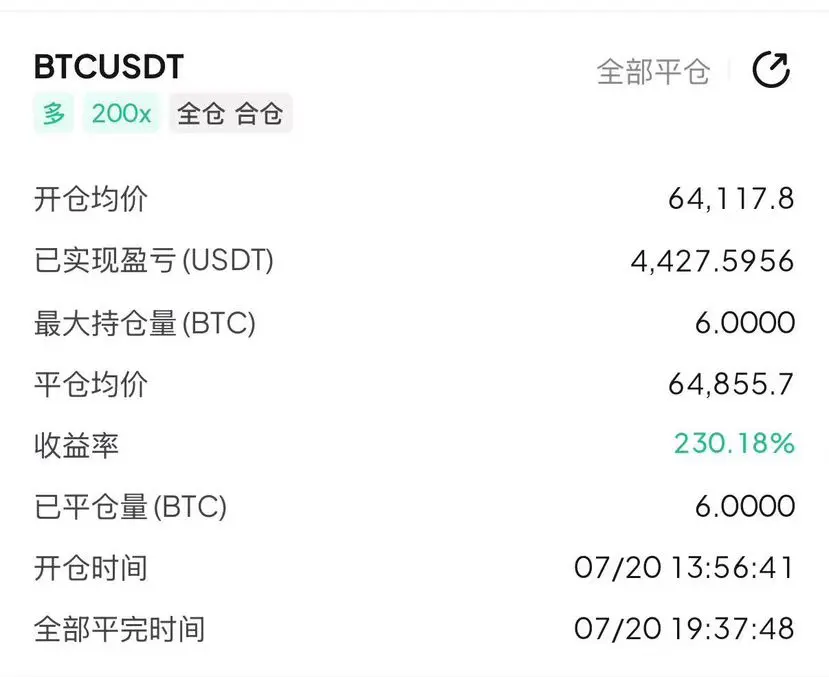This screenshot has width=829, height=677.
Task: Tap the 200x leverage badge
Action: (x=121, y=113)
